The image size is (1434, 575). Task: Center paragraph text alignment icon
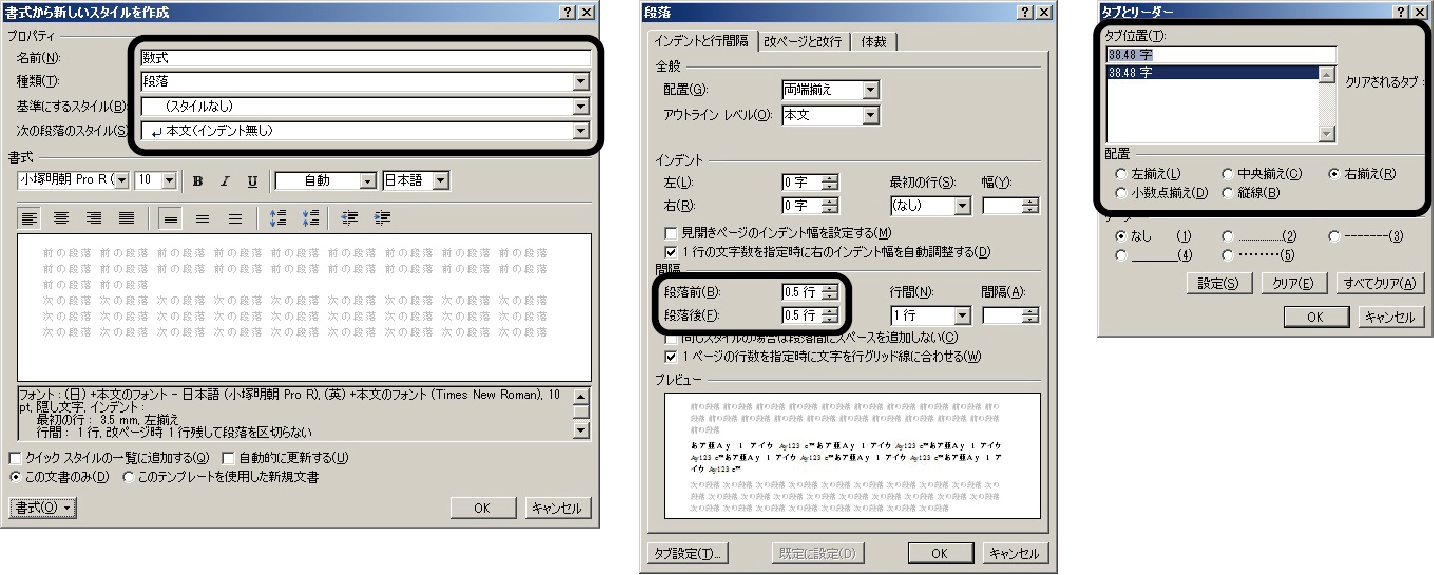tap(62, 217)
